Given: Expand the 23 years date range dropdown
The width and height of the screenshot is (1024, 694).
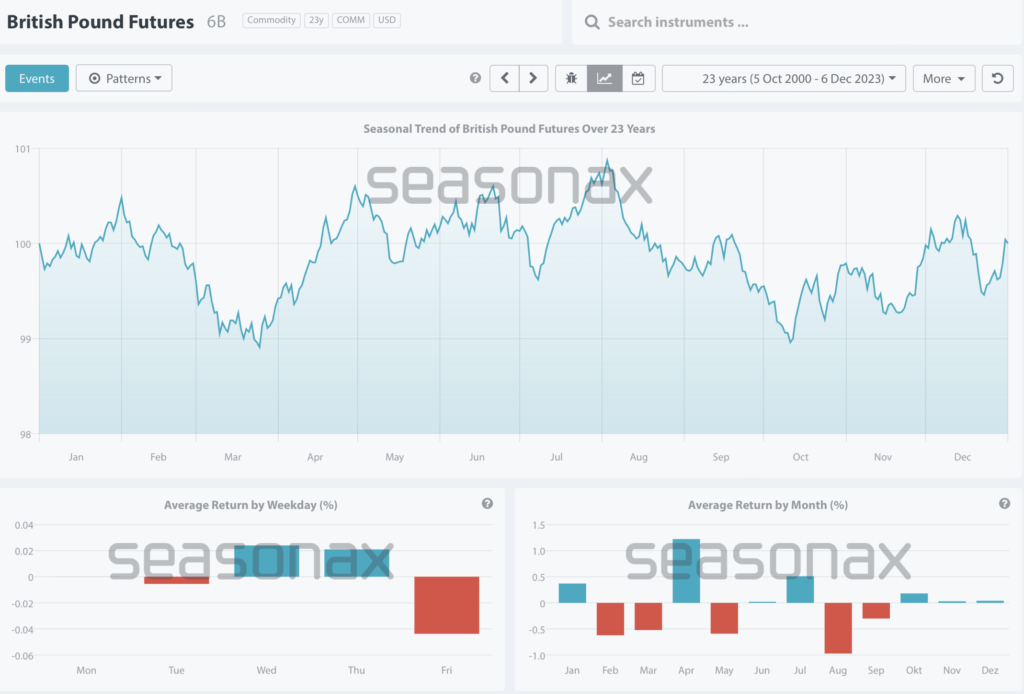Looking at the screenshot, I should pos(784,78).
